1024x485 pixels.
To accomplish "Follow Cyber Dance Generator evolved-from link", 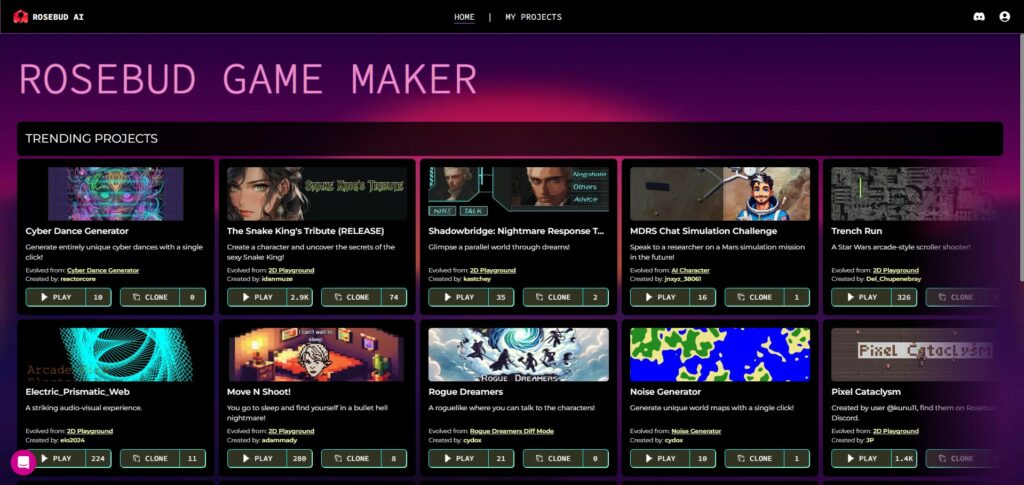I will pyautogui.click(x=103, y=270).
